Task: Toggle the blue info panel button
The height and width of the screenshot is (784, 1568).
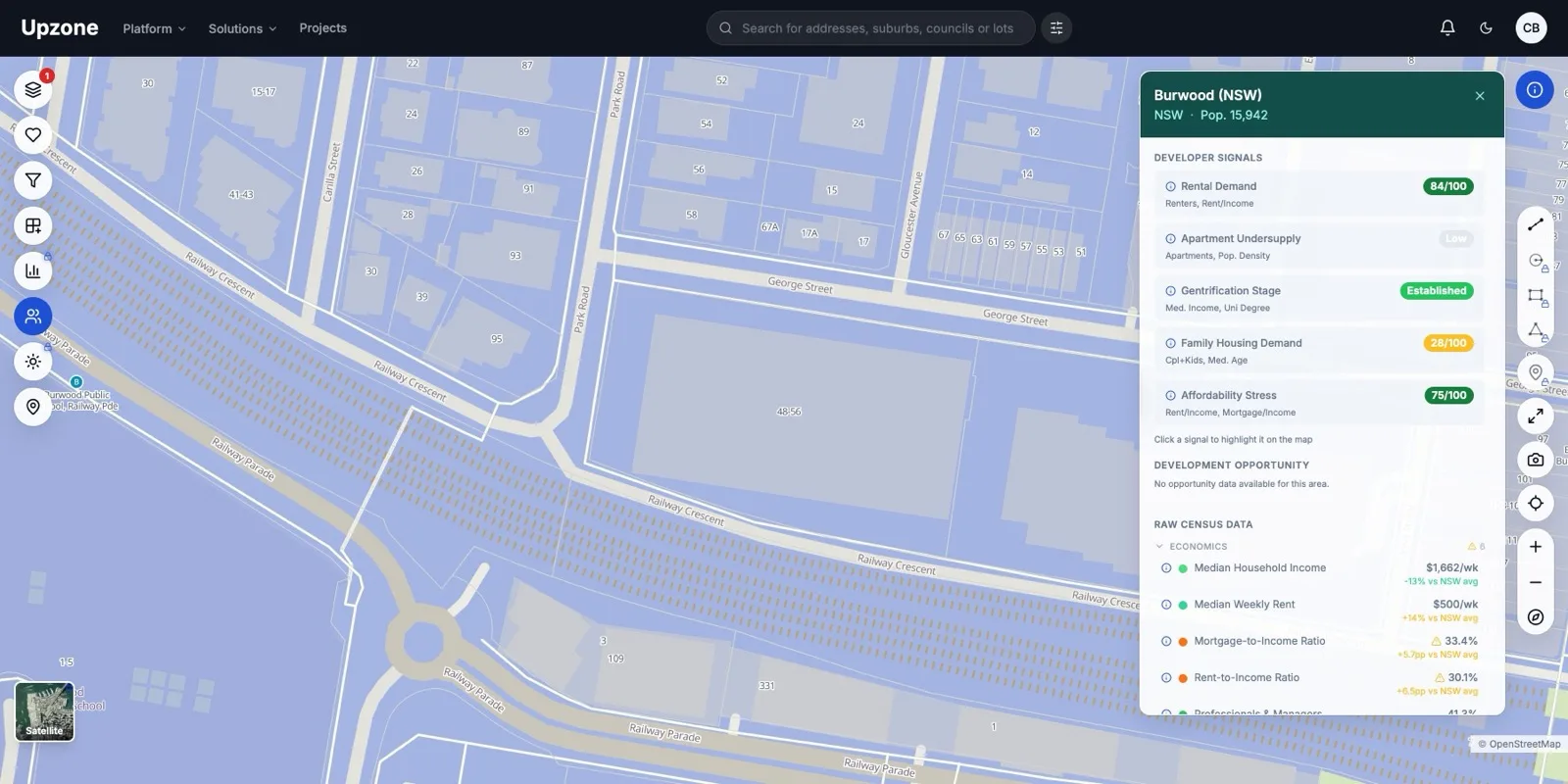Action: coord(1535,90)
